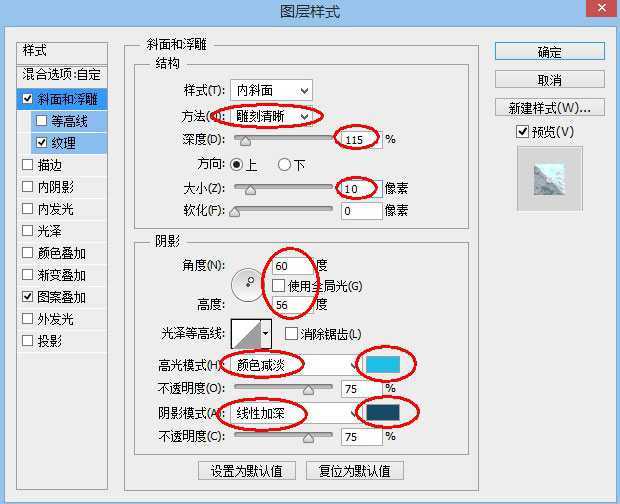This screenshot has width=620, height=504.
Task: Enable the 外发光 checkbox
Action: click(x=27, y=319)
